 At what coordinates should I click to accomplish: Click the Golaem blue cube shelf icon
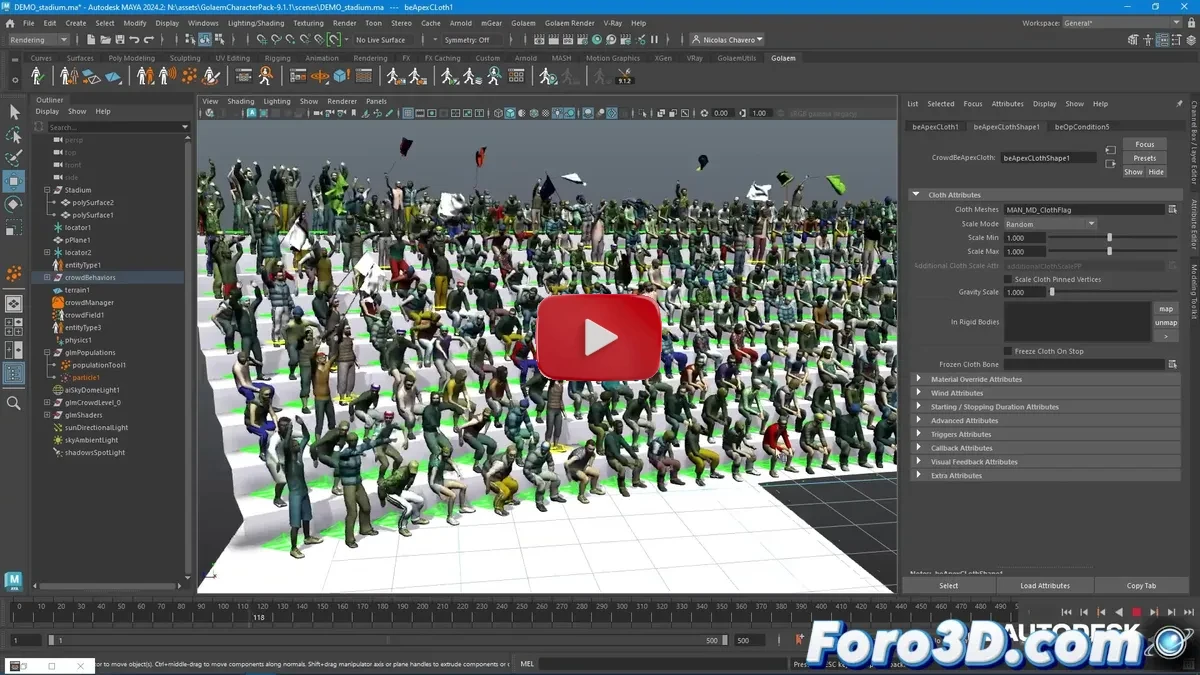point(342,76)
